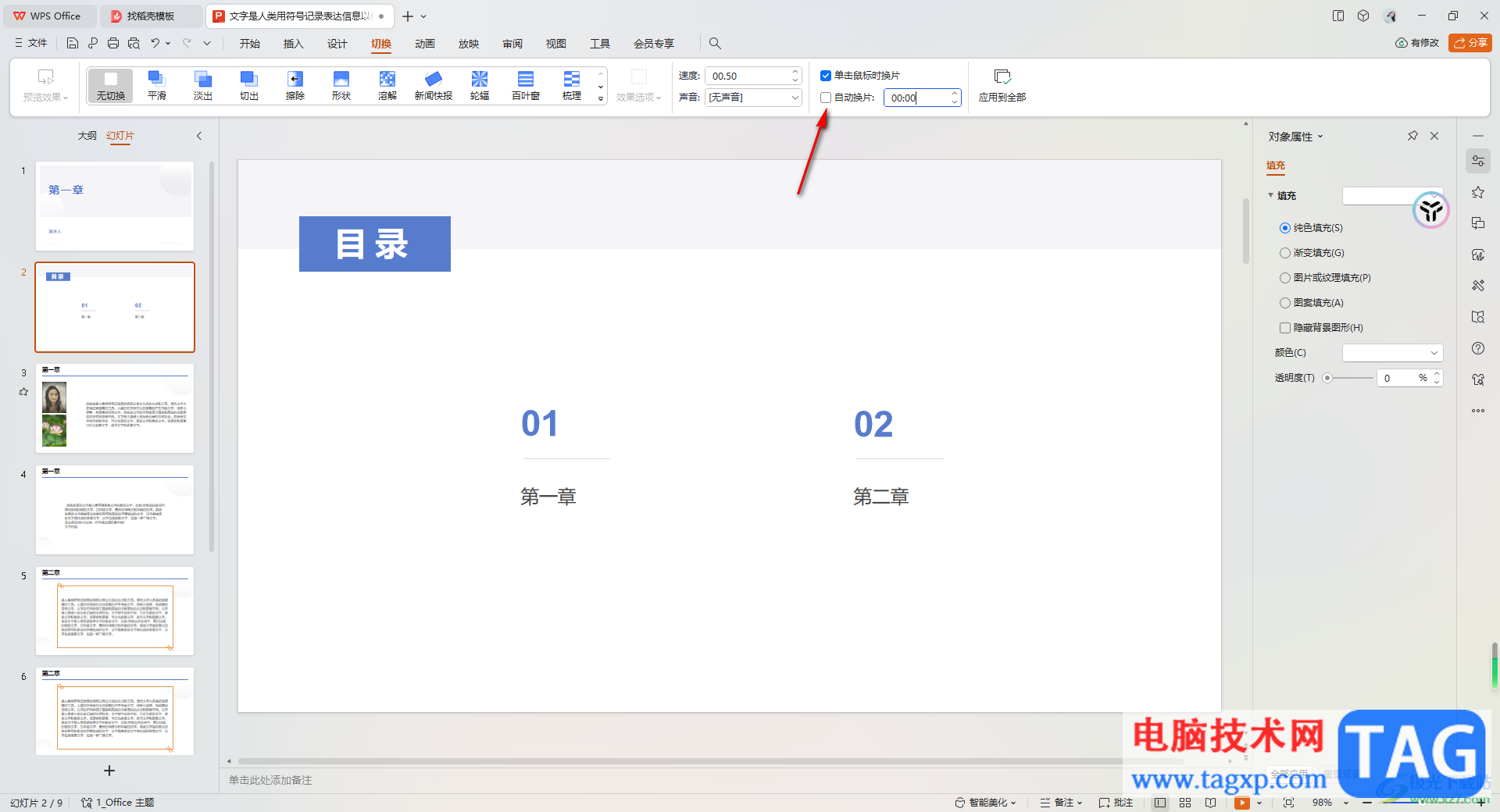Expand the transition effects gallery

601,98
